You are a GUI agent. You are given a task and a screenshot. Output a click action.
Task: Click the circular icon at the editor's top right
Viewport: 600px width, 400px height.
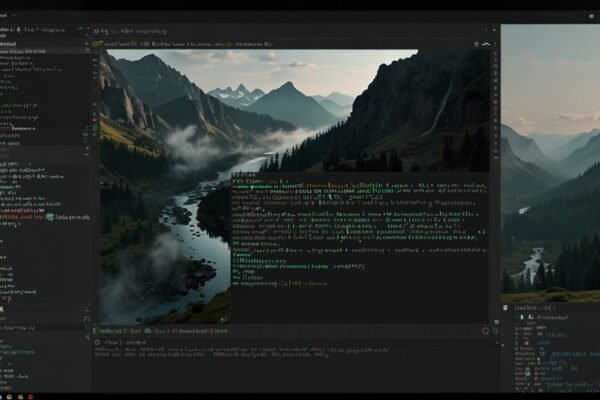(476, 44)
